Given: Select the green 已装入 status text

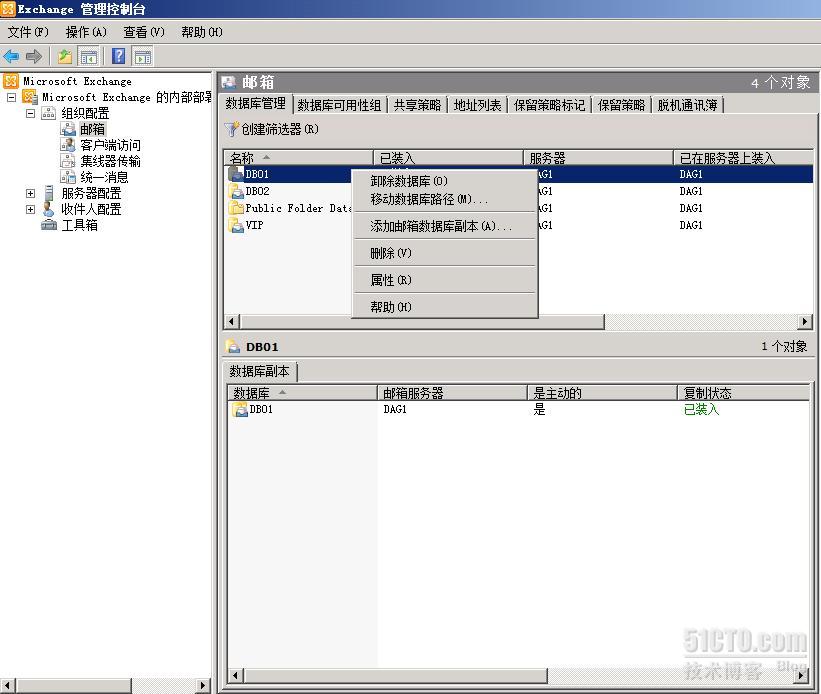Looking at the screenshot, I should click(x=701, y=409).
